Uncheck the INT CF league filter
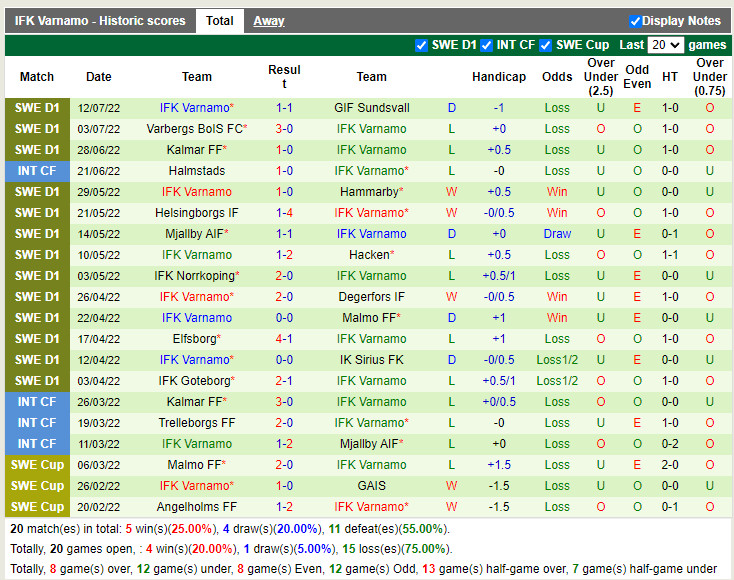This screenshot has height=580, width=734. tap(486, 45)
